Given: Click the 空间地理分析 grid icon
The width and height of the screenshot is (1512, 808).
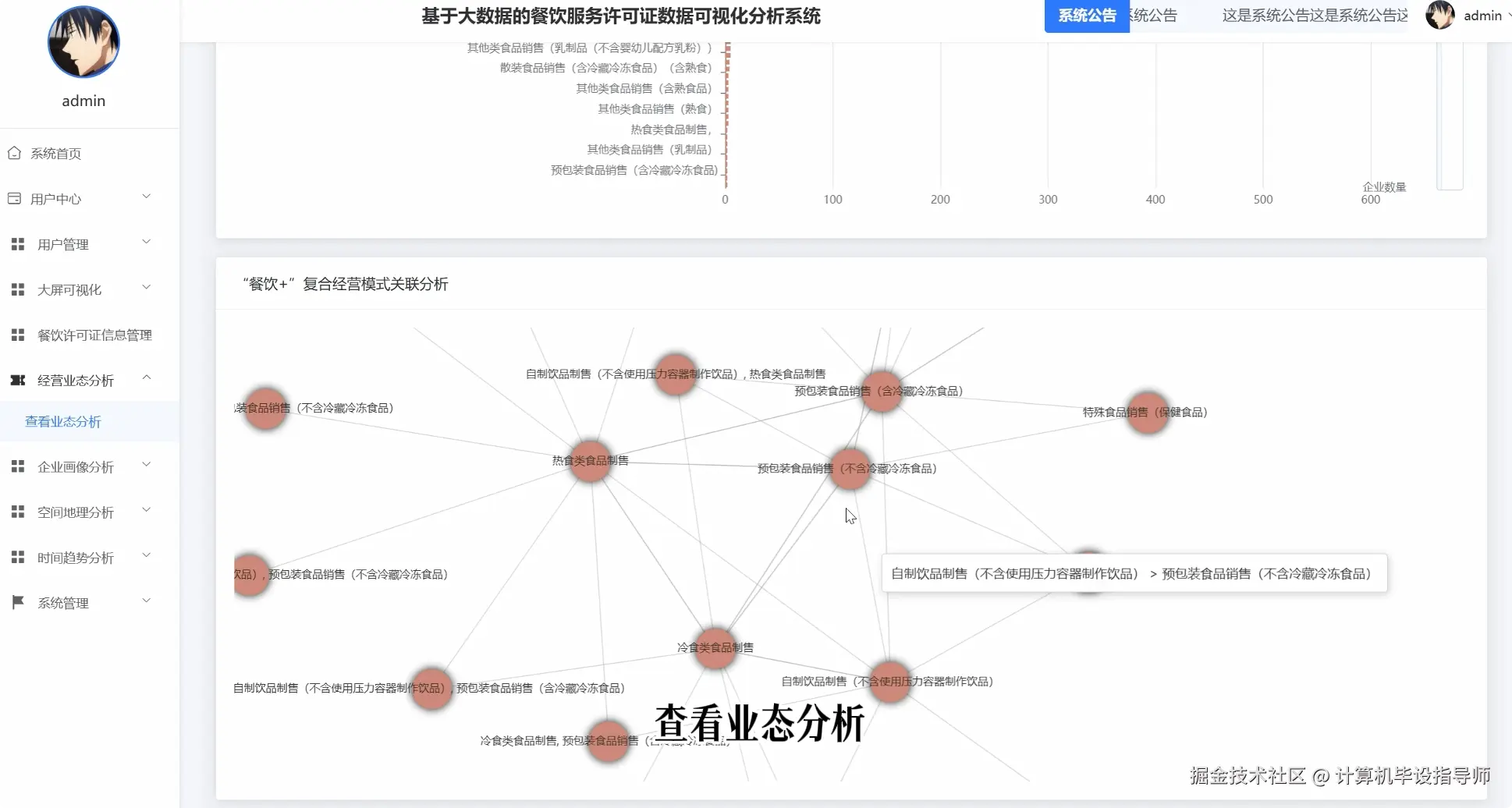Looking at the screenshot, I should coord(18,512).
